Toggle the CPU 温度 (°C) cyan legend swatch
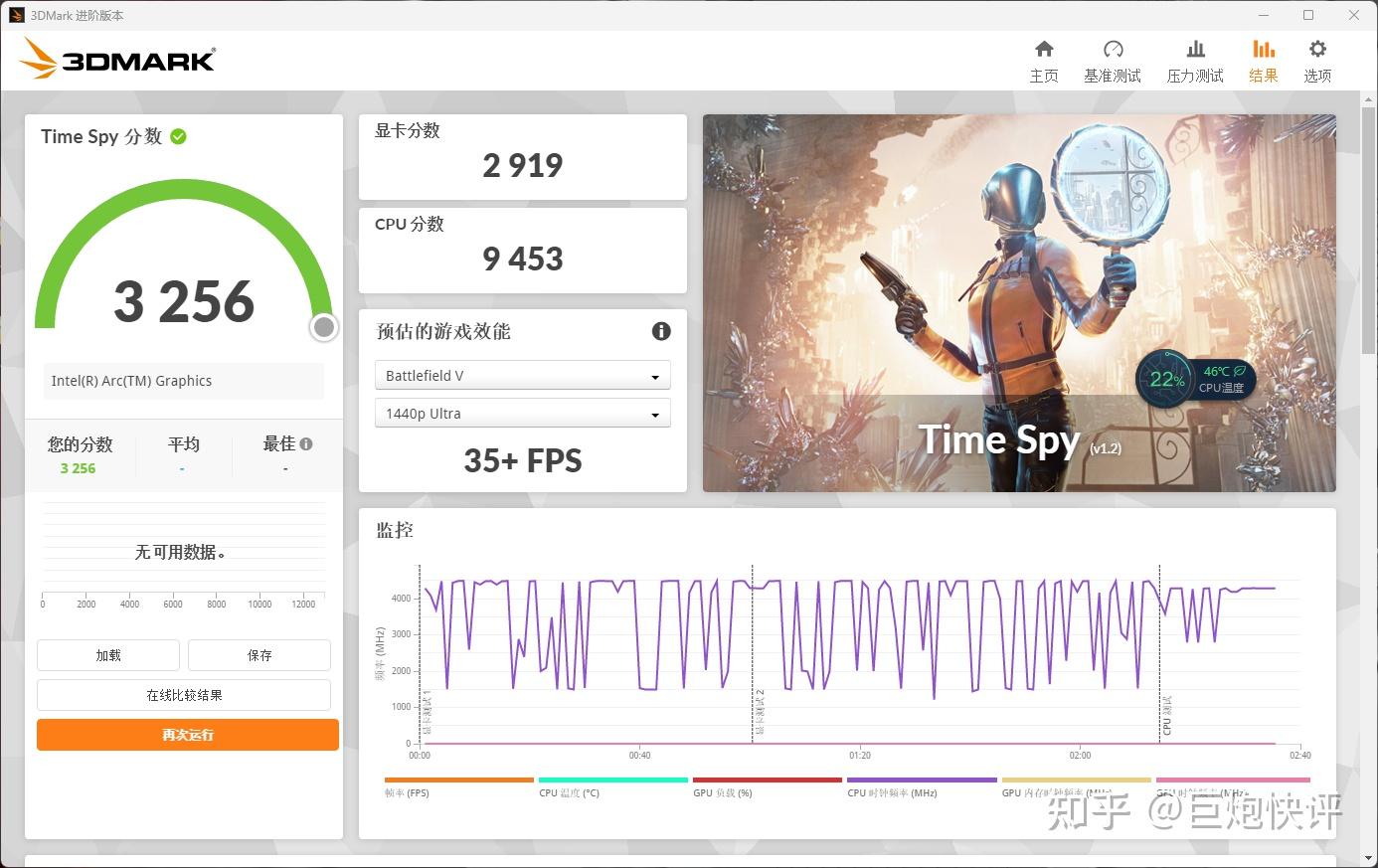This screenshot has width=1378, height=868. click(613, 781)
